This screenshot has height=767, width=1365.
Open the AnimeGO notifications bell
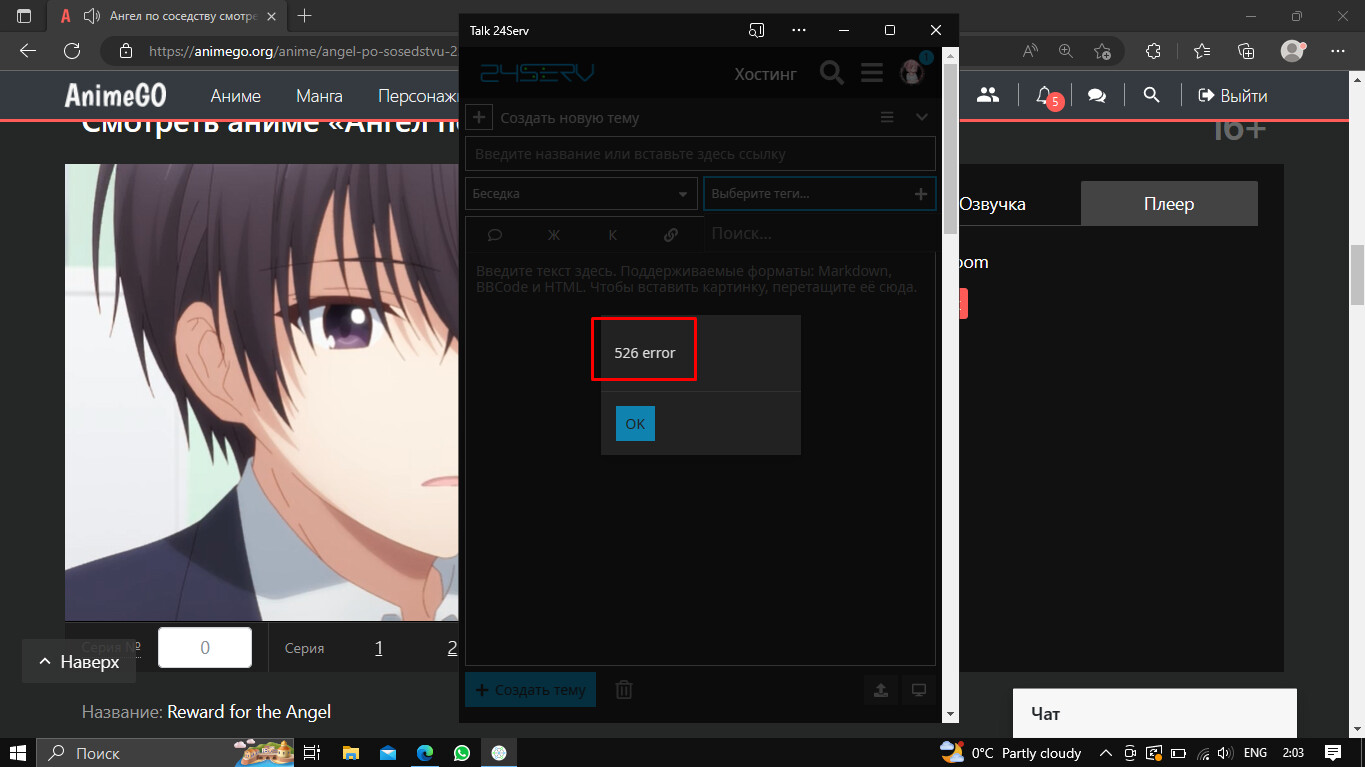click(1044, 95)
